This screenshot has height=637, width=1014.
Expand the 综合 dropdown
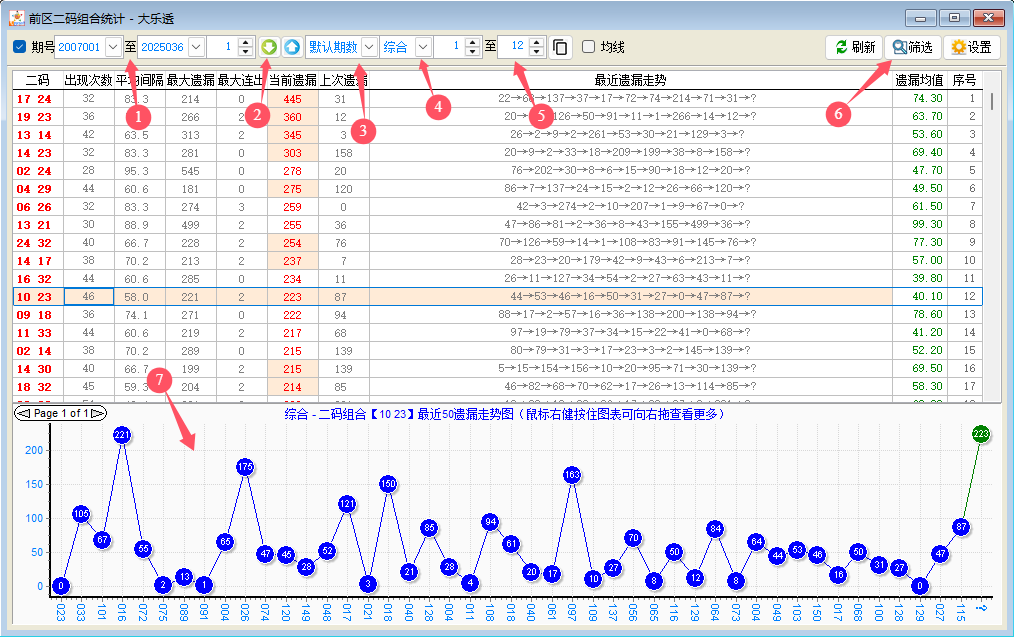(423, 47)
